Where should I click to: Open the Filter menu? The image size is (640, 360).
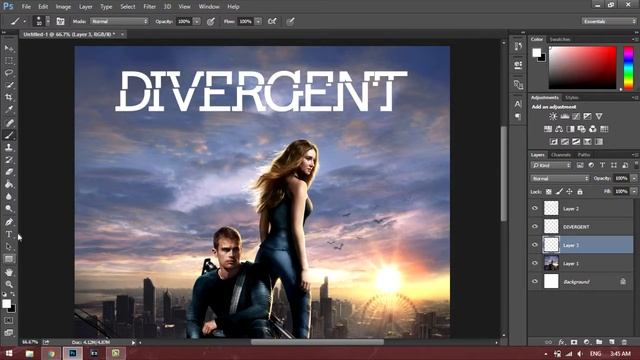149,7
